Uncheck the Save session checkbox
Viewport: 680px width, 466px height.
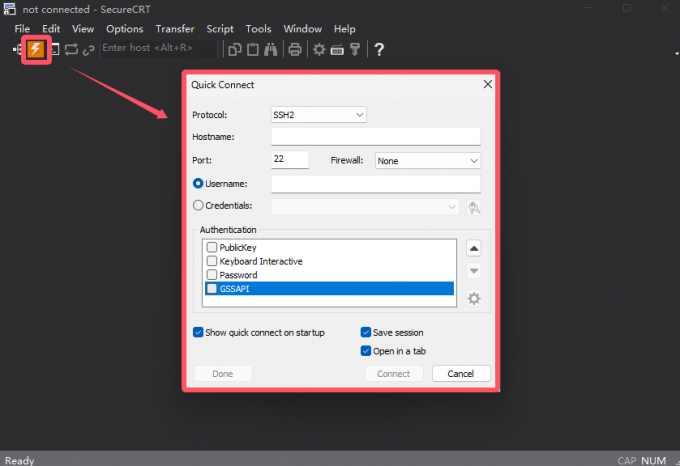366,332
